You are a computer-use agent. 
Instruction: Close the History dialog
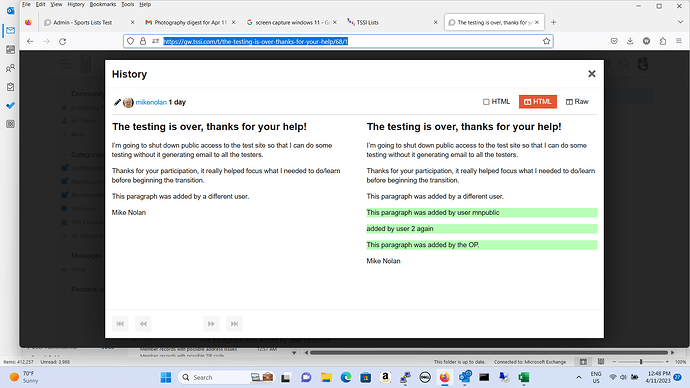point(592,74)
